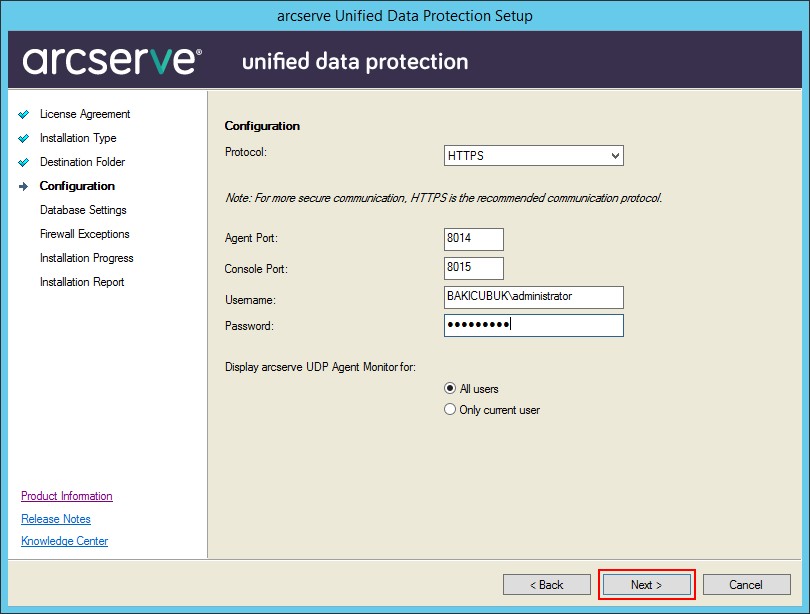Image resolution: width=810 pixels, height=614 pixels.
Task: Open the Product Information link
Action: coord(67,496)
